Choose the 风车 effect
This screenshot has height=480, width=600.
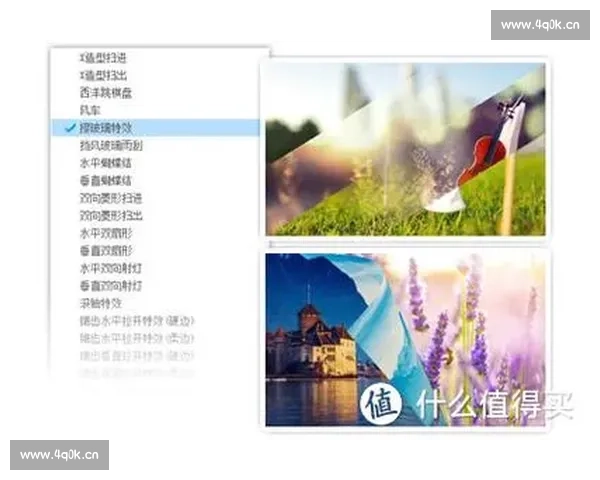pyautogui.click(x=90, y=110)
